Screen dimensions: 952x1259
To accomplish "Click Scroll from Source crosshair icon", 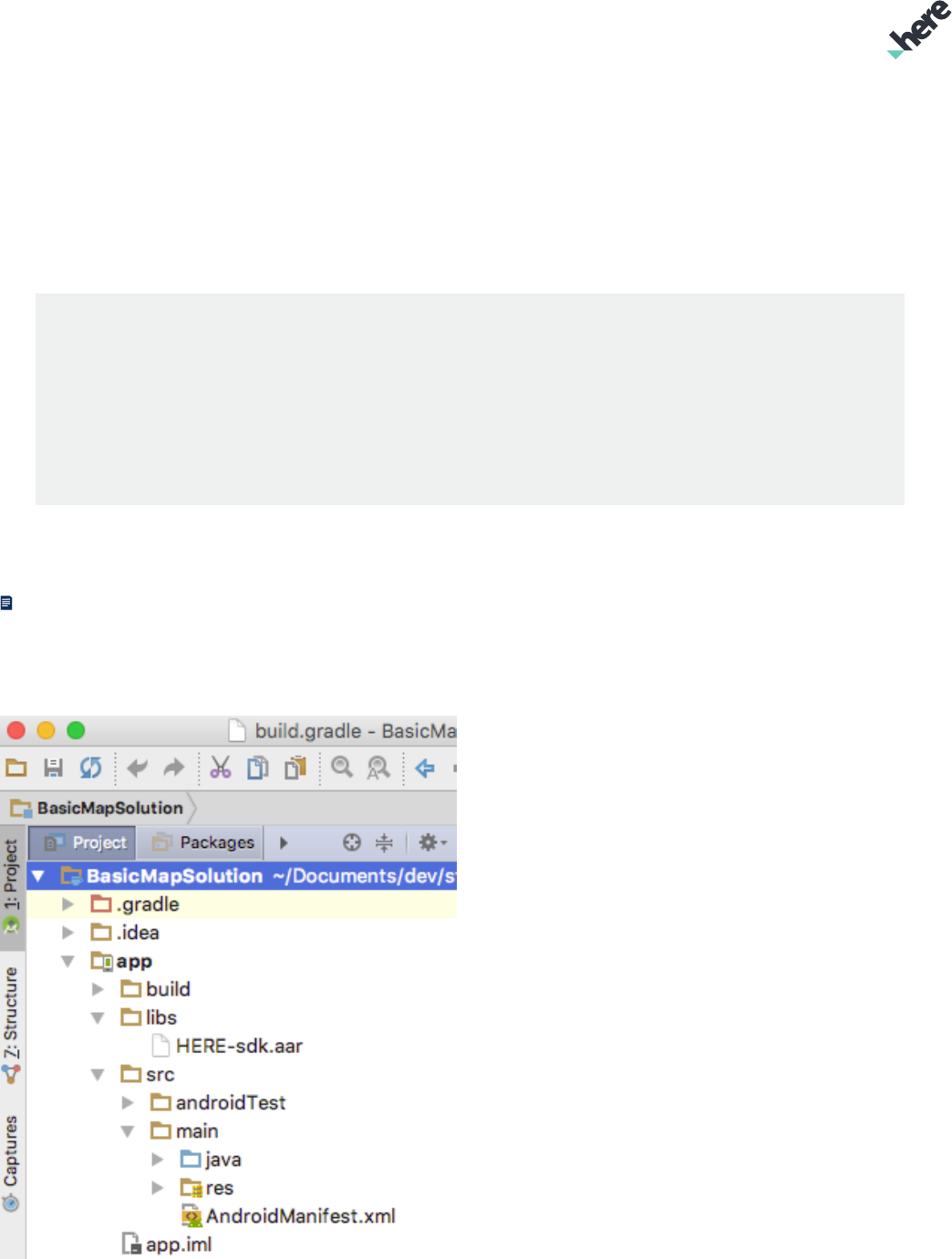I will click(352, 842).
